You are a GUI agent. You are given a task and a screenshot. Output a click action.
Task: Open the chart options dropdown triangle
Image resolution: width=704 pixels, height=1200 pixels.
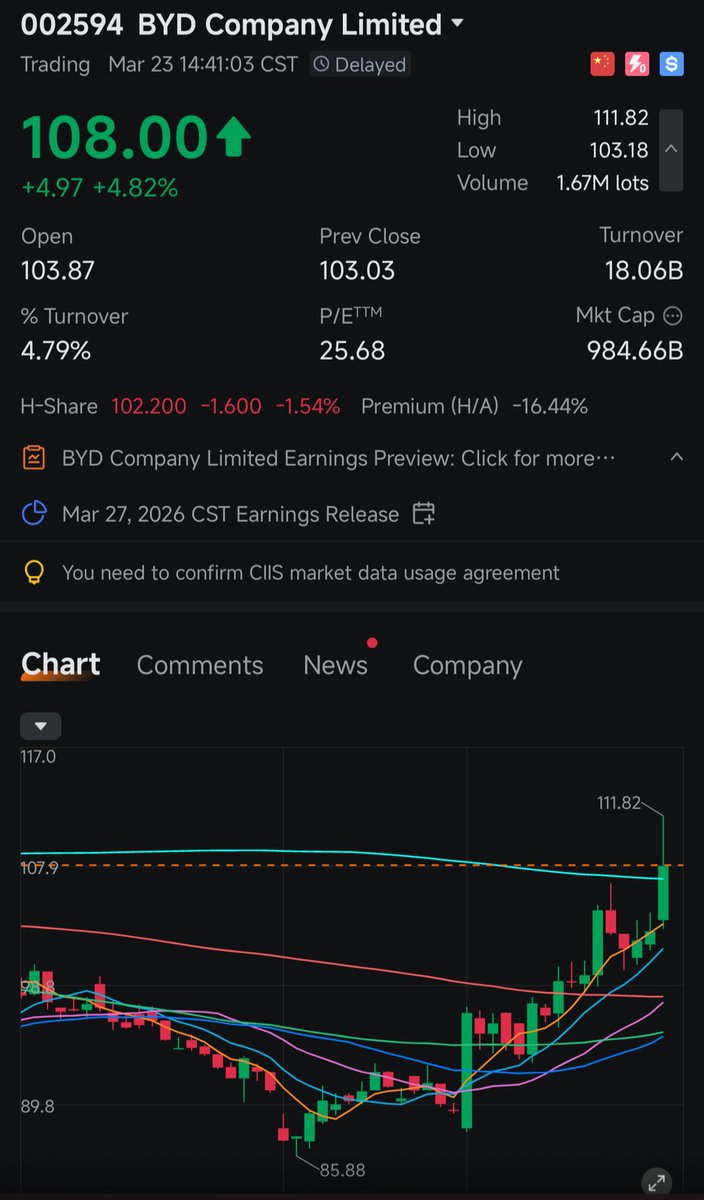[41, 726]
